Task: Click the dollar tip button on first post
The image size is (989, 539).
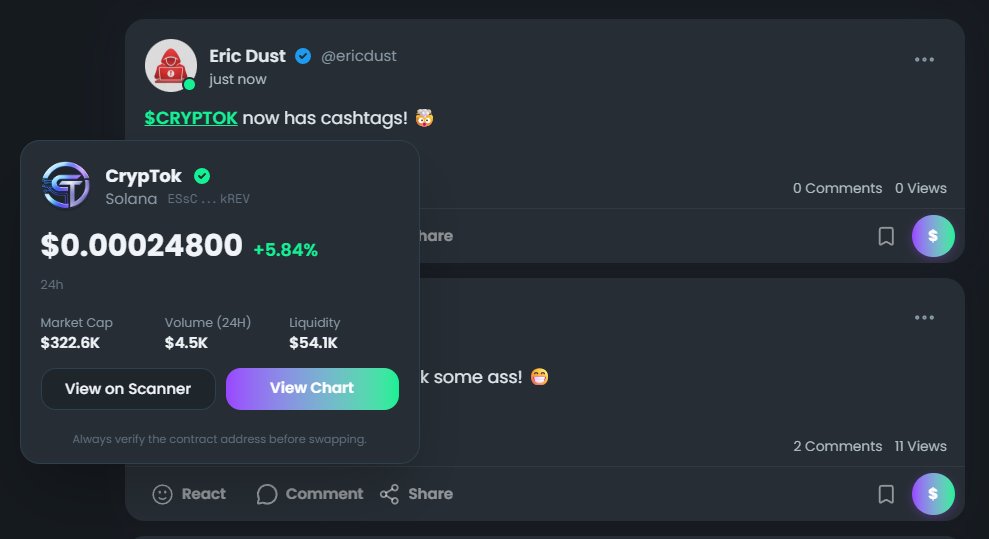Action: click(x=933, y=236)
